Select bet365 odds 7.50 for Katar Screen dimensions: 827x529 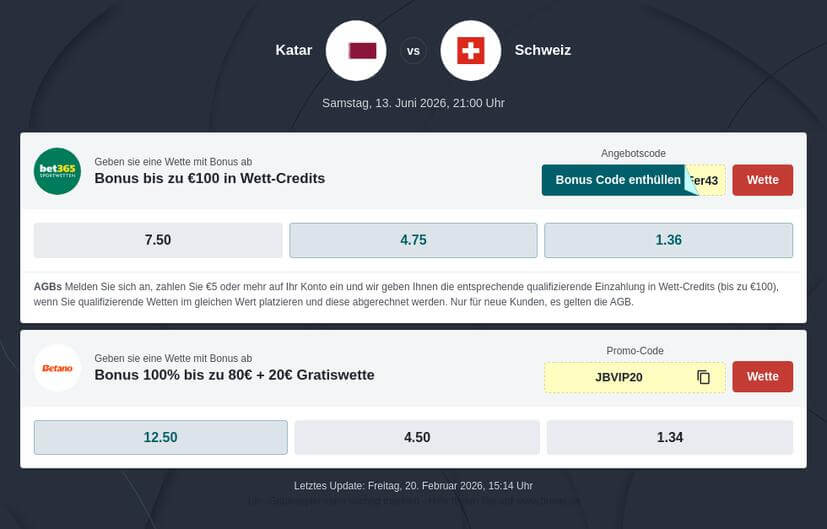click(x=158, y=240)
